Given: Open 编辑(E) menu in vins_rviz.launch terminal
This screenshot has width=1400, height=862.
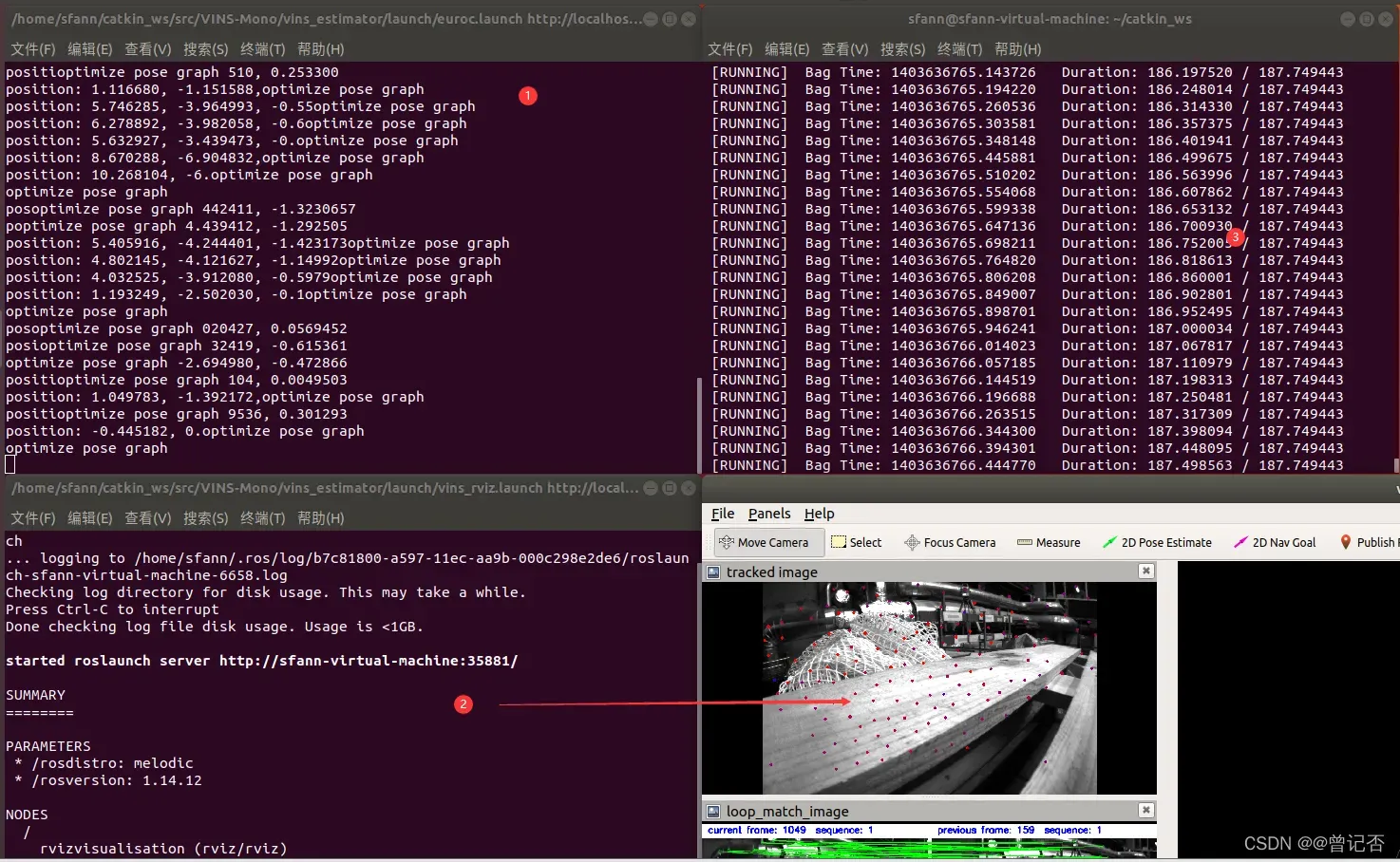Looking at the screenshot, I should pos(90,517).
